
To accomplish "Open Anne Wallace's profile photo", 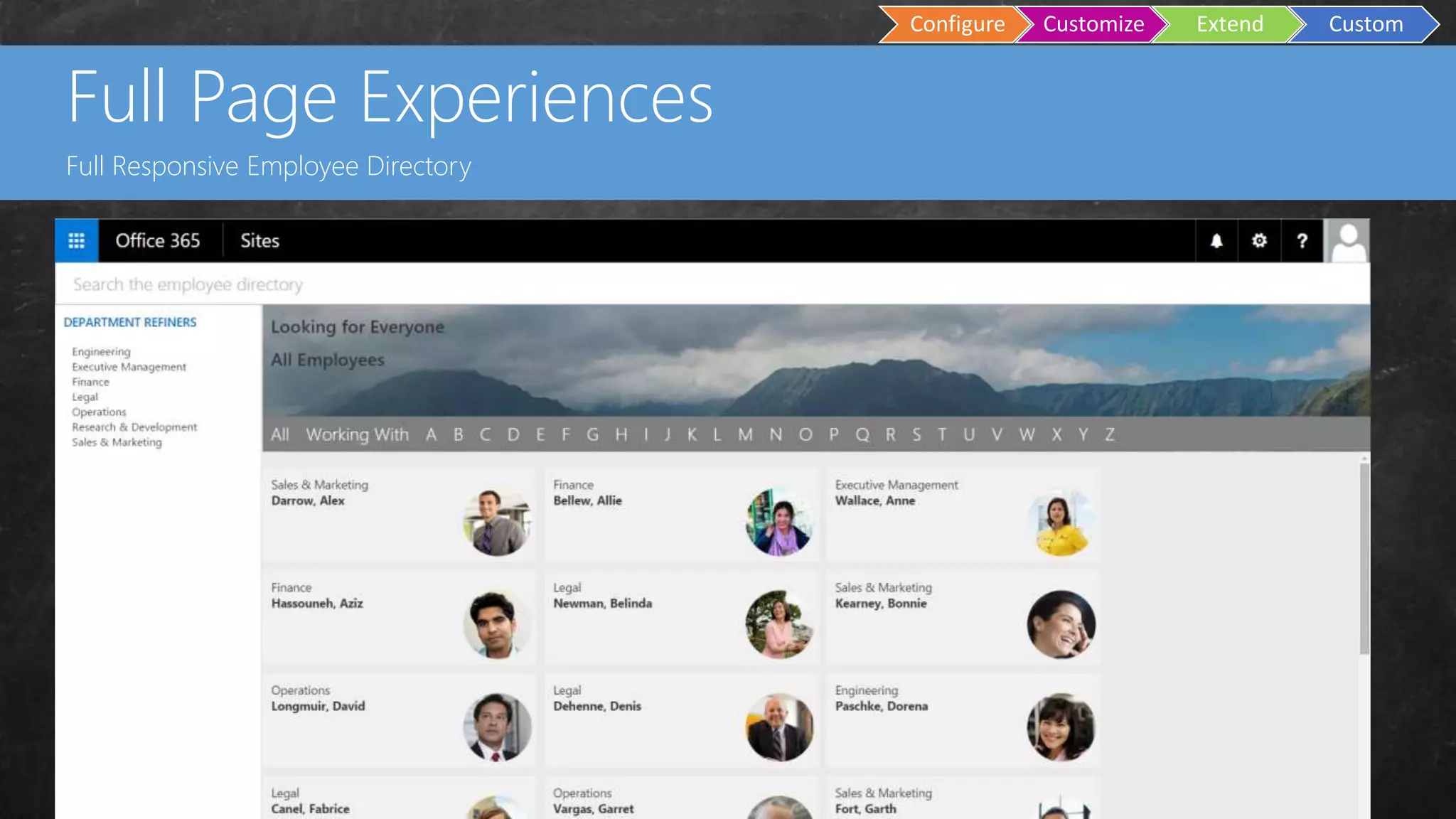I will (x=1061, y=522).
